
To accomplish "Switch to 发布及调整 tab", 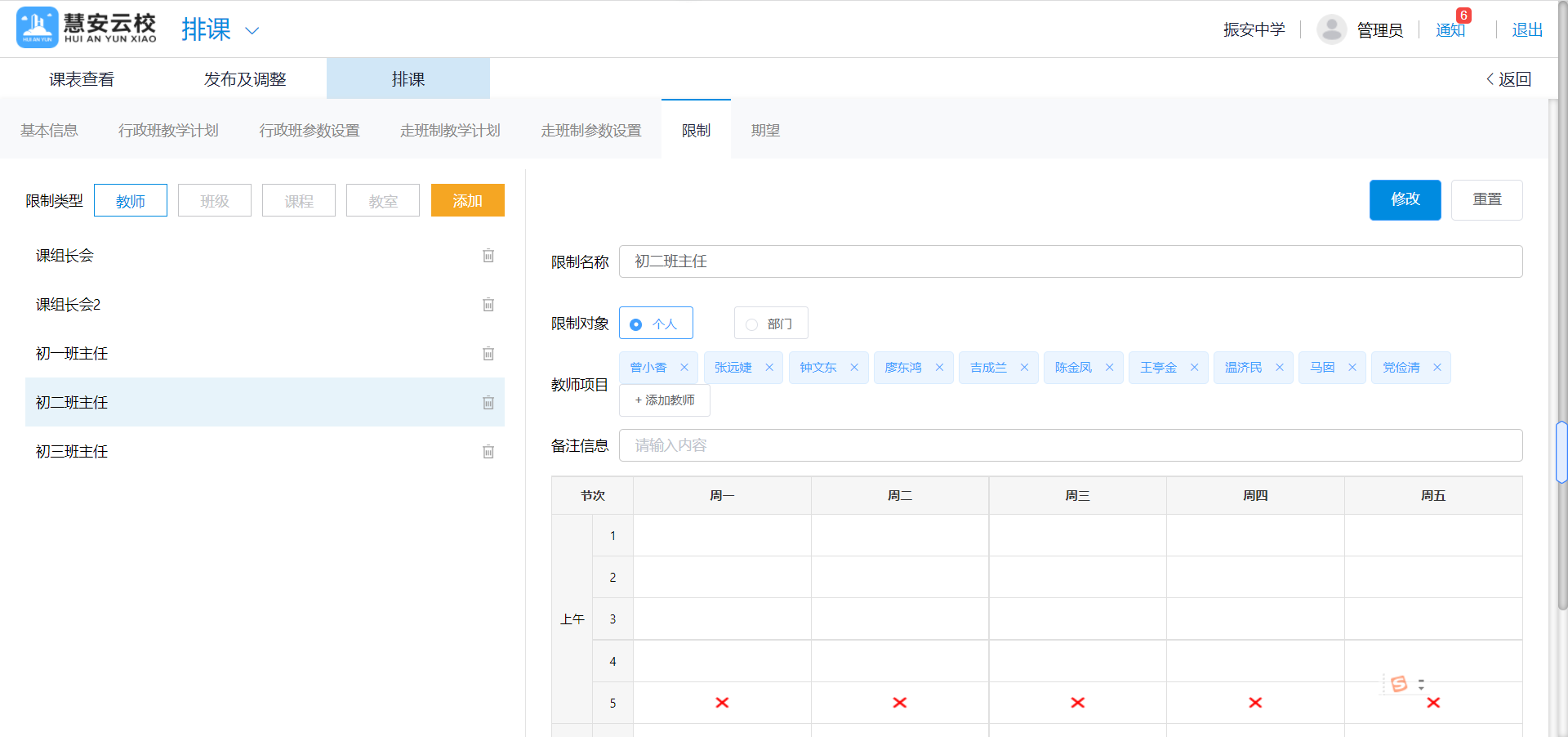I will [x=245, y=79].
